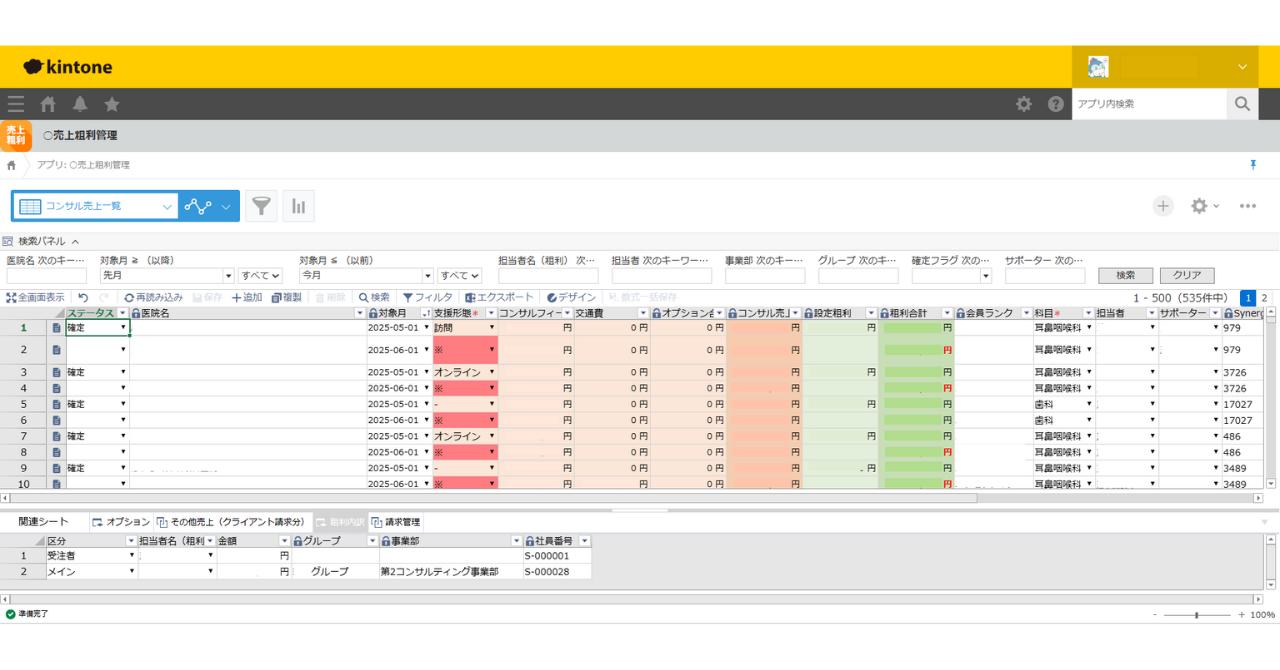Switch to the 請求管理 tab
1280x670 pixels.
click(x=396, y=522)
